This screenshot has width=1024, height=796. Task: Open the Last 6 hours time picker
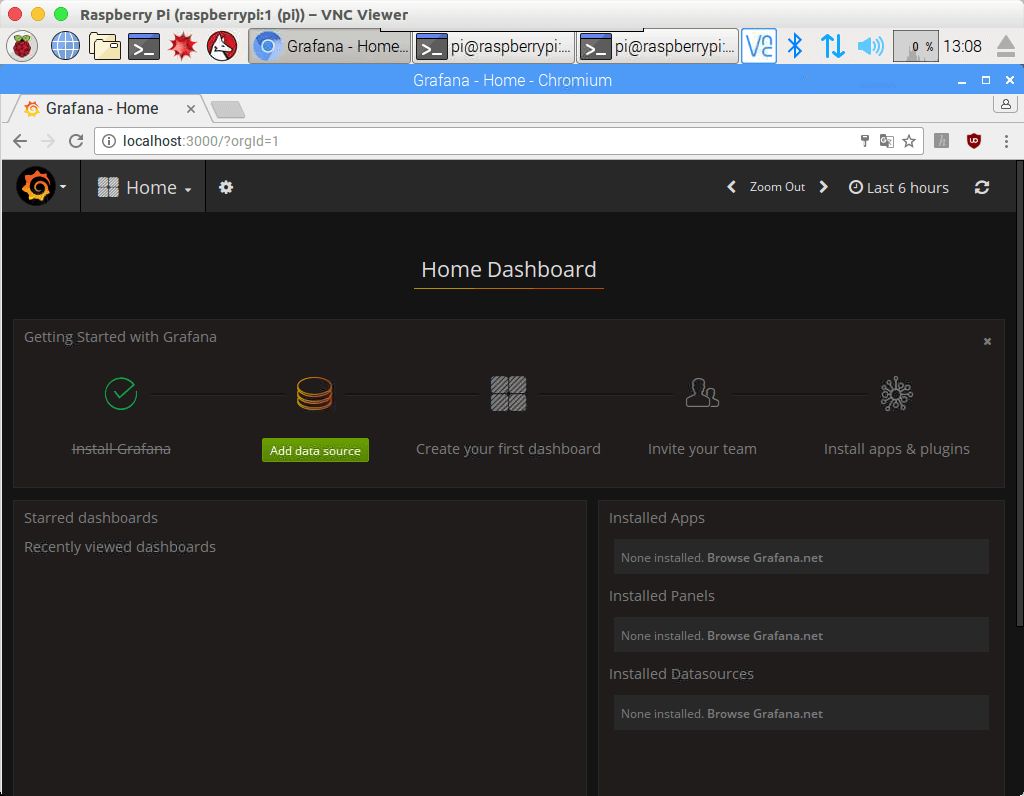(x=898, y=187)
